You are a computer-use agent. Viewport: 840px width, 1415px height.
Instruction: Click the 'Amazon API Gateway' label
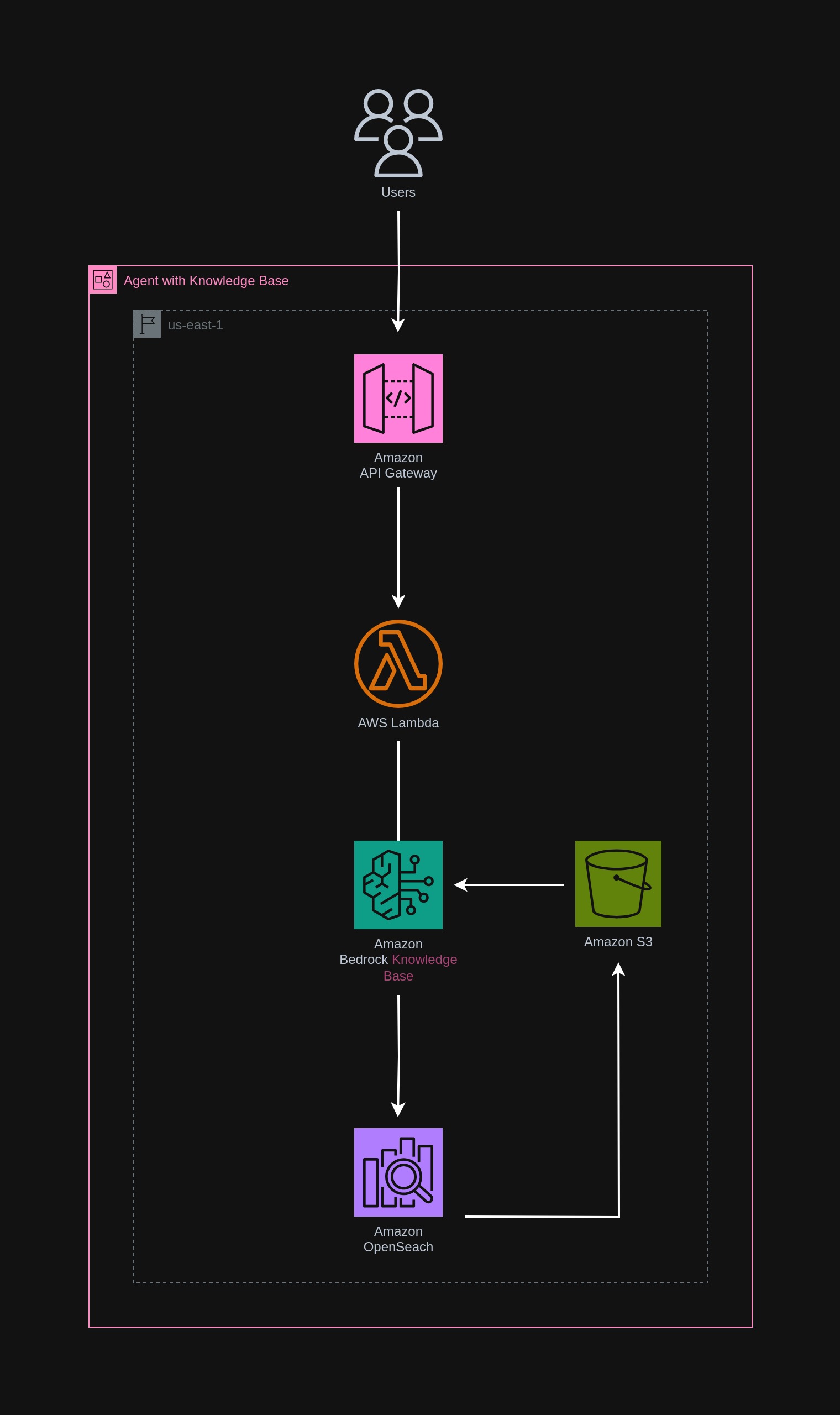tap(398, 465)
